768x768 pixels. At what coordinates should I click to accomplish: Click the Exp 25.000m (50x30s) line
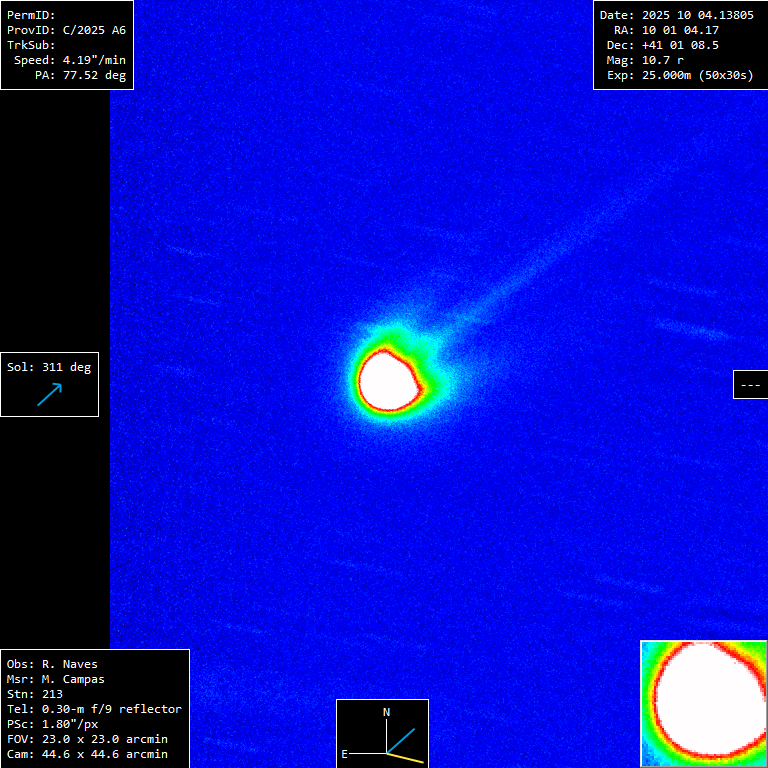679,75
